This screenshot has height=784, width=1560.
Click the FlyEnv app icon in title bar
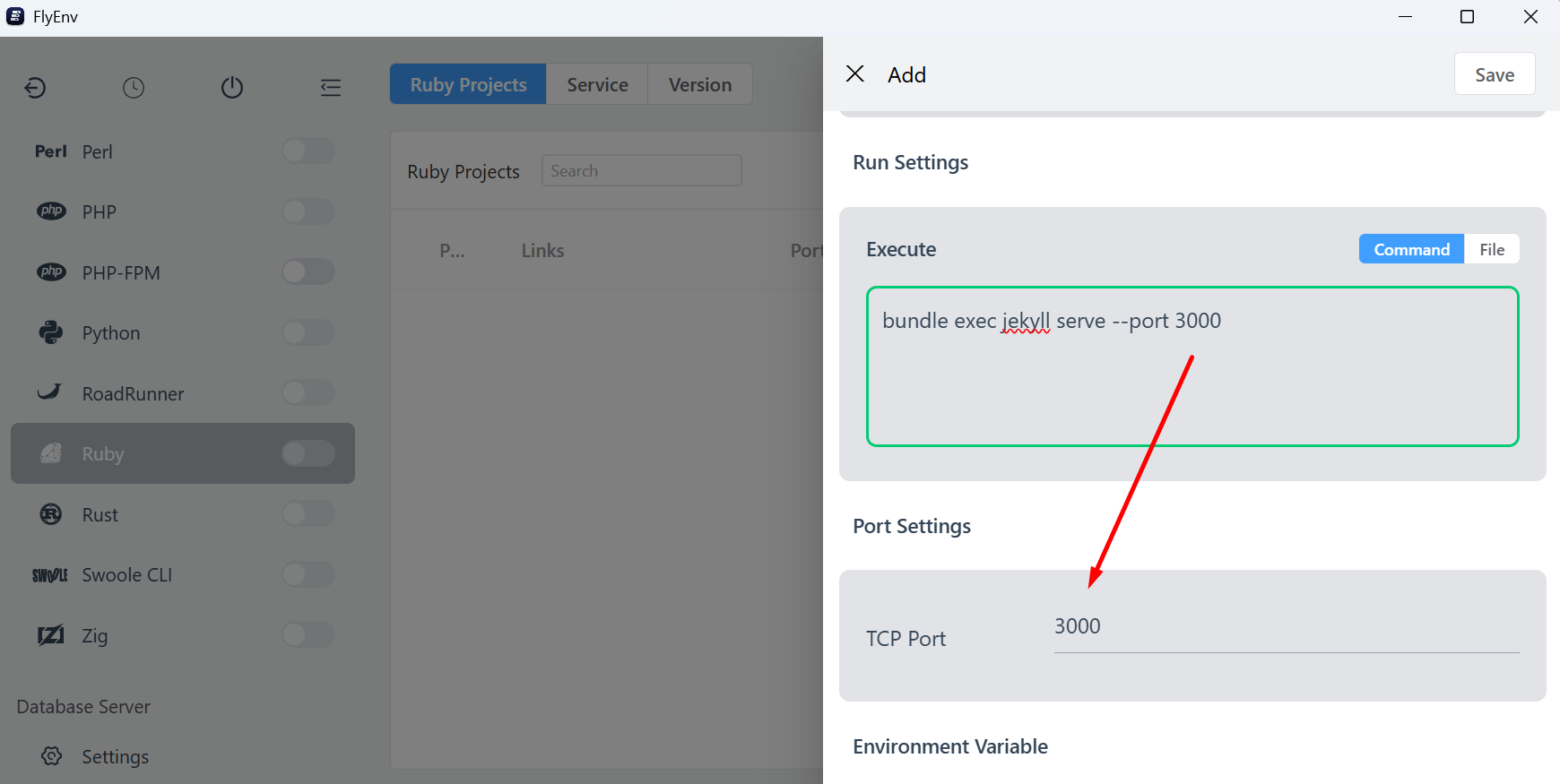tap(15, 16)
